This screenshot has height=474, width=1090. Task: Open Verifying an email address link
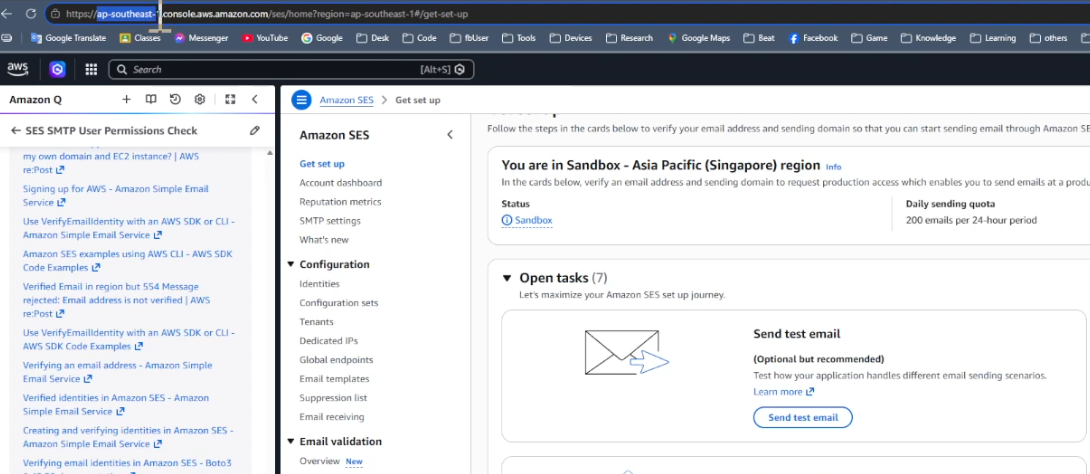(117, 372)
